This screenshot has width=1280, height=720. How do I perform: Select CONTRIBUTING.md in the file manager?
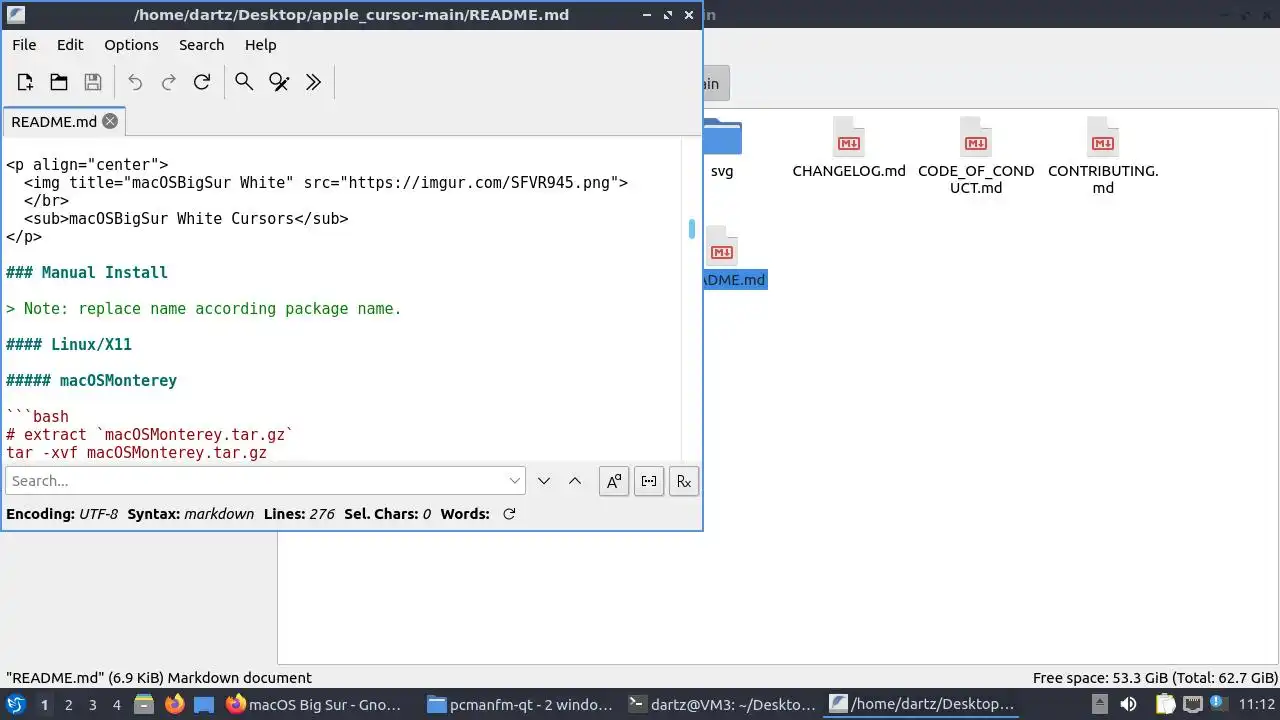(x=1103, y=156)
